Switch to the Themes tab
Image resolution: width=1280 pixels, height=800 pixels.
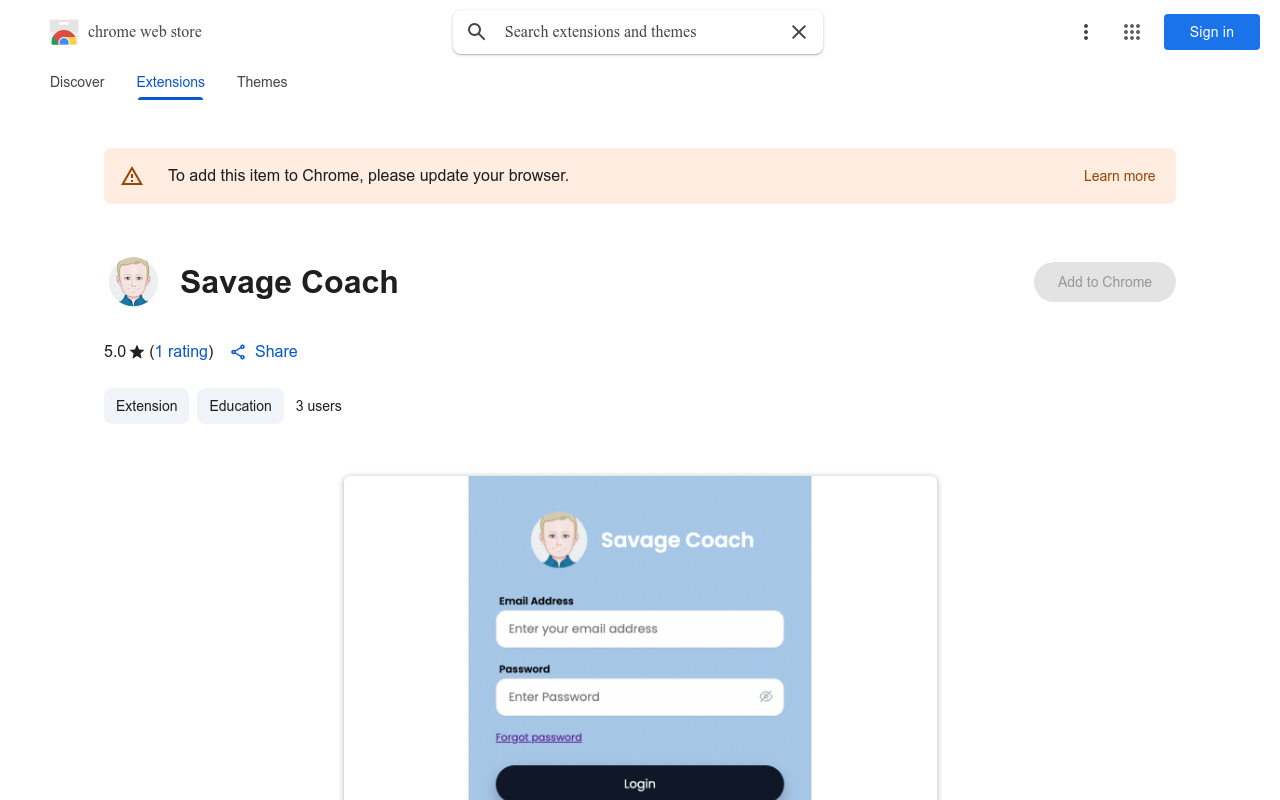(x=262, y=82)
